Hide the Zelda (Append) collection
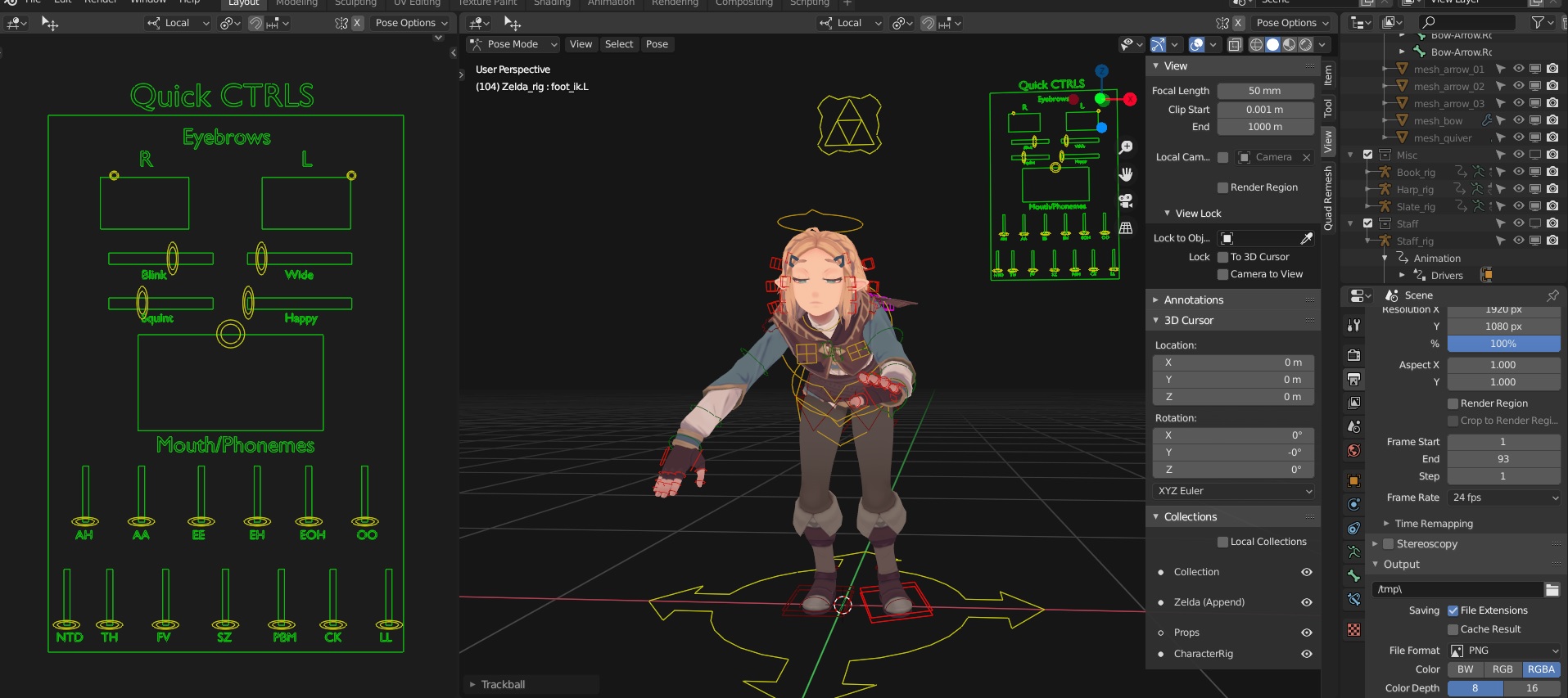The image size is (1568, 698). (1307, 602)
